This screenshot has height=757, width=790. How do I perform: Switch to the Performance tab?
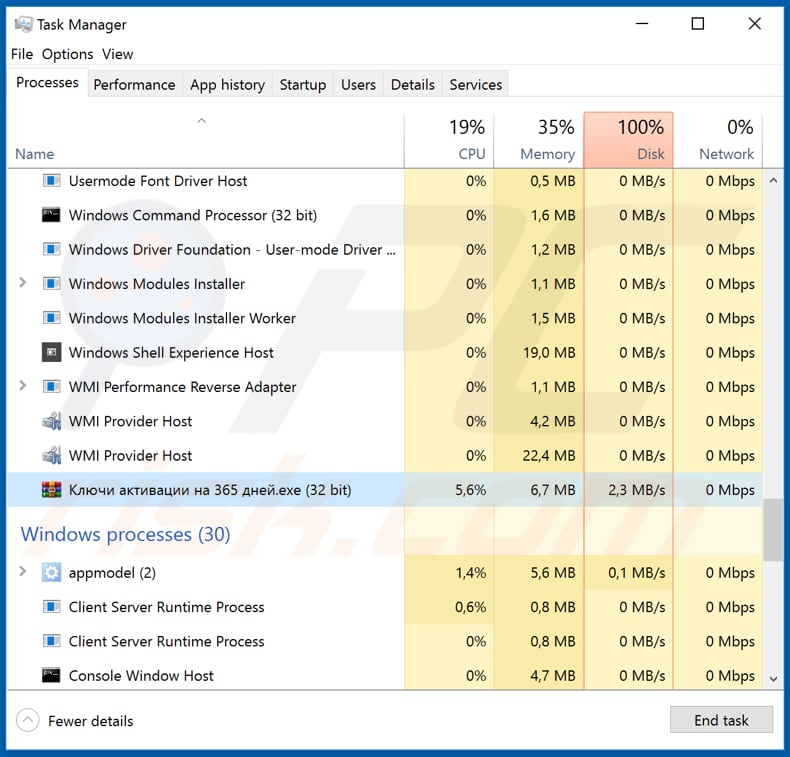pos(135,84)
